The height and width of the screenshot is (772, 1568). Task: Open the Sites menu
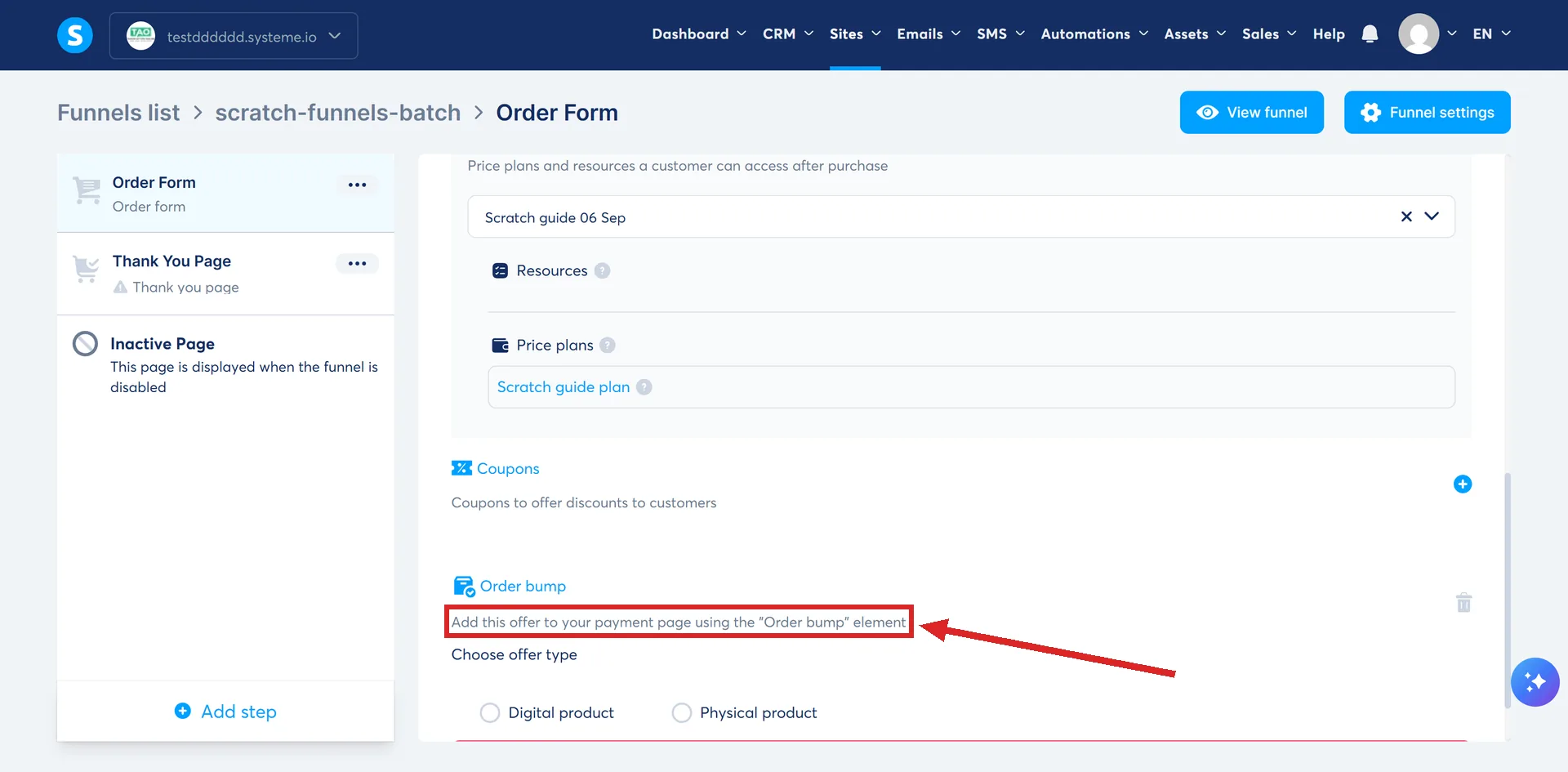(855, 33)
